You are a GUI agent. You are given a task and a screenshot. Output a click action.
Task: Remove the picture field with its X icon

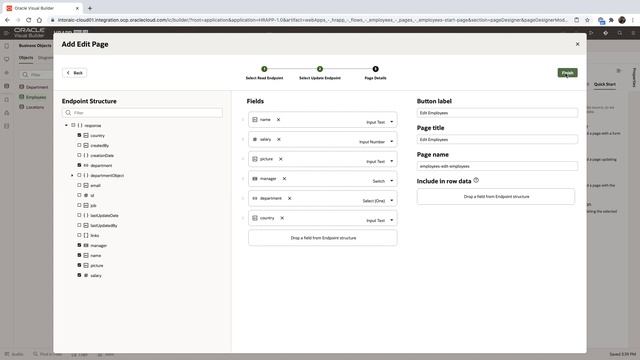[x=280, y=159]
